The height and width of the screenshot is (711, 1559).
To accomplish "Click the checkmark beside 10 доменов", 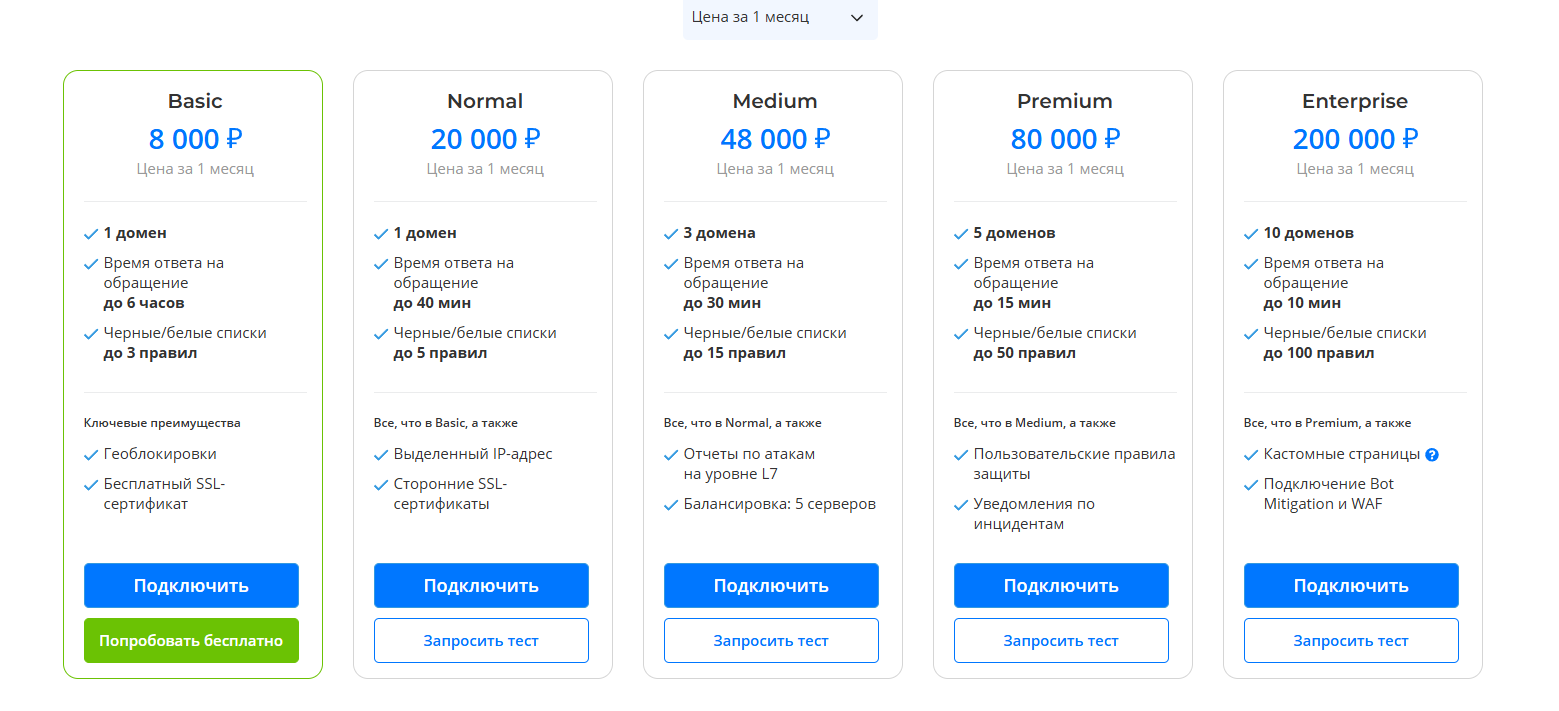I will pyautogui.click(x=1251, y=234).
